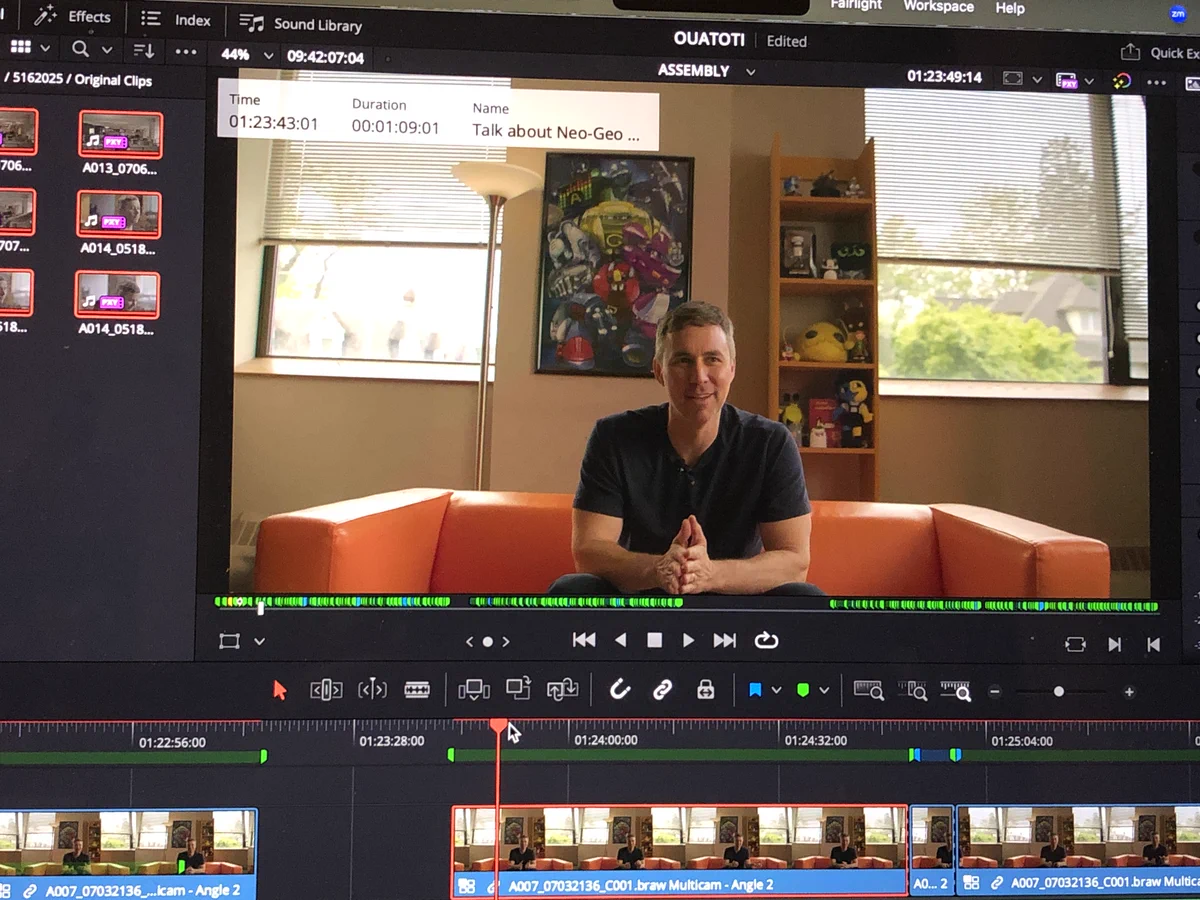
Task: Click the Custom Zoom icon
Action: pos(956,690)
